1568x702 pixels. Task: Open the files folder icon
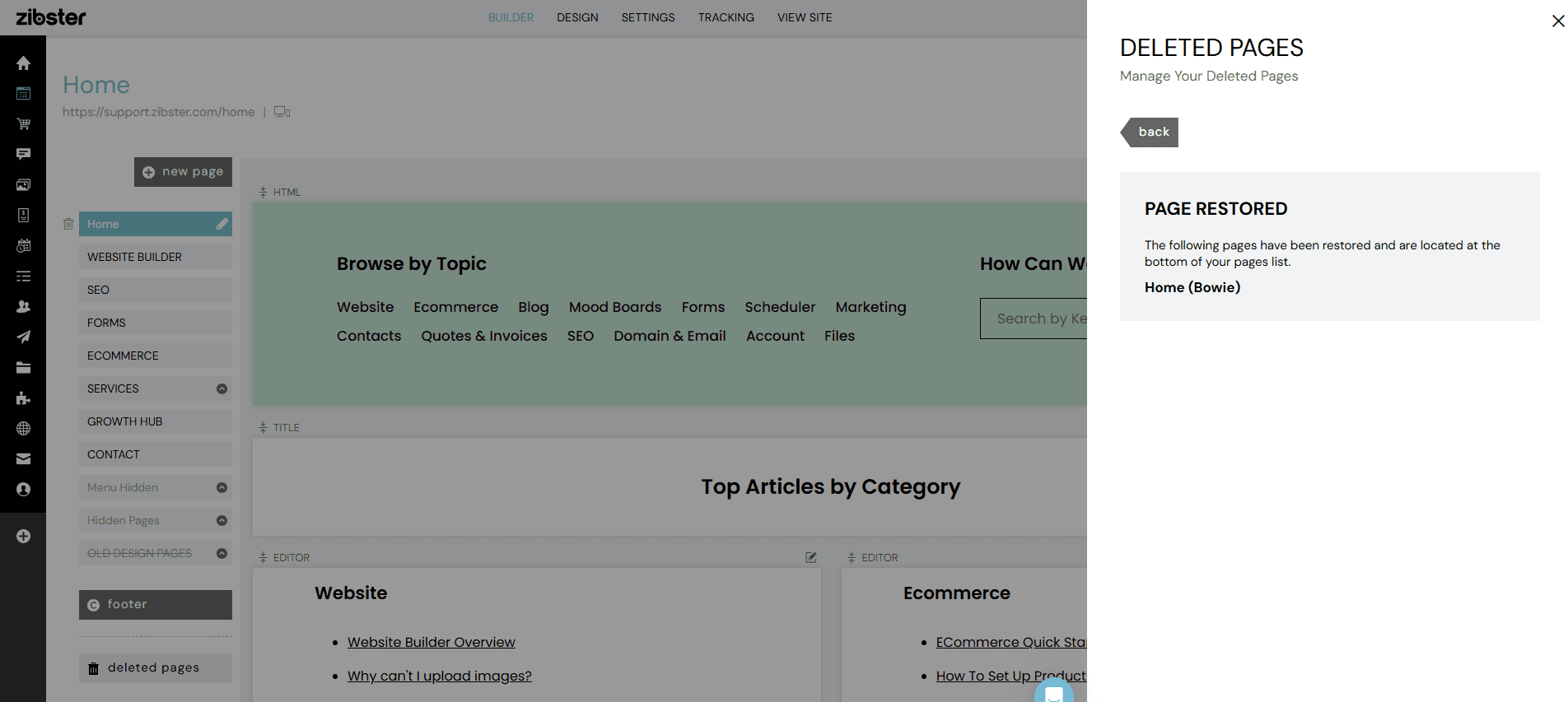click(23, 368)
